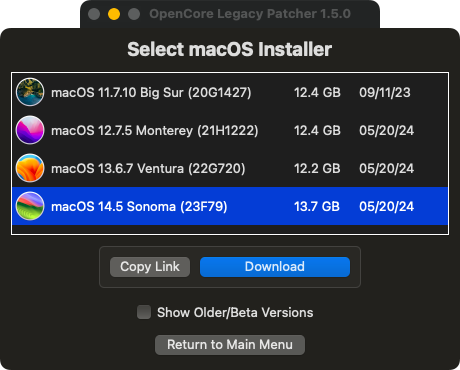This screenshot has width=460, height=370.
Task: Minimize window with the yellow button
Action: coord(114,14)
